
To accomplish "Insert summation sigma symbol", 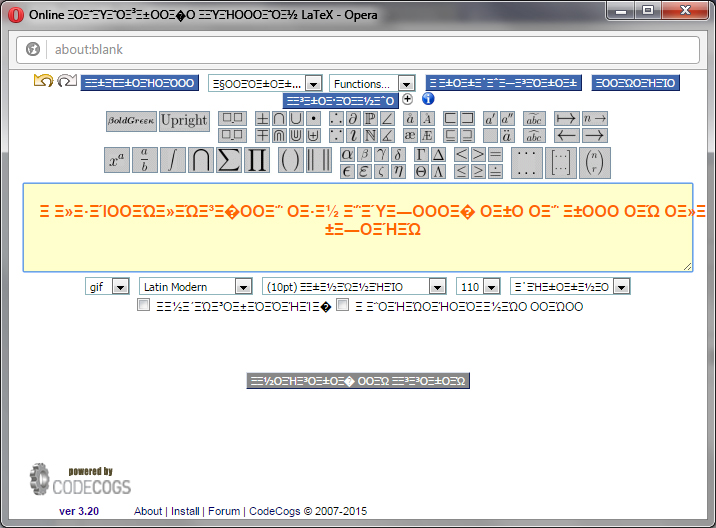I will (x=229, y=160).
